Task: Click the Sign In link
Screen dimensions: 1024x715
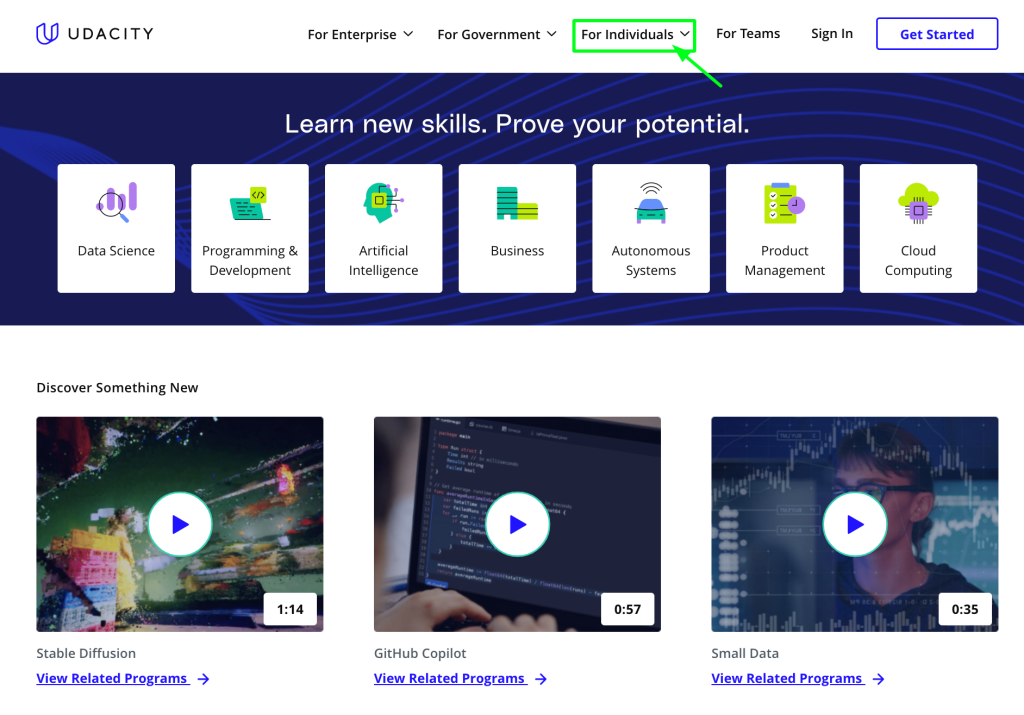Action: [832, 33]
